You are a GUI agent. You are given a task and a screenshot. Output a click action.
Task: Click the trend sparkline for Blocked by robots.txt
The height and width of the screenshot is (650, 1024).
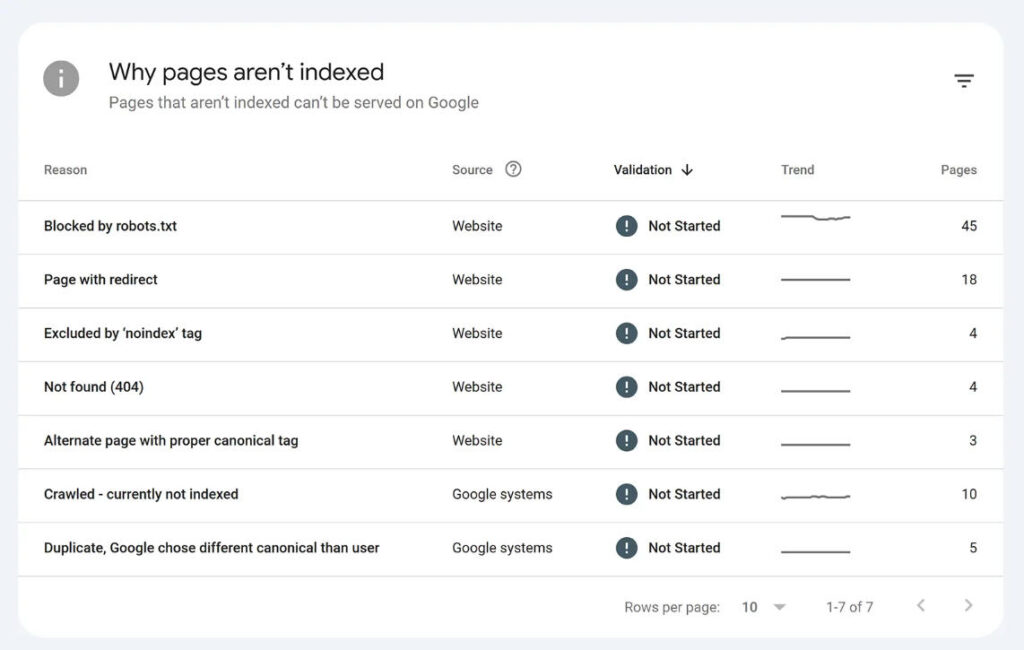pyautogui.click(x=816, y=217)
